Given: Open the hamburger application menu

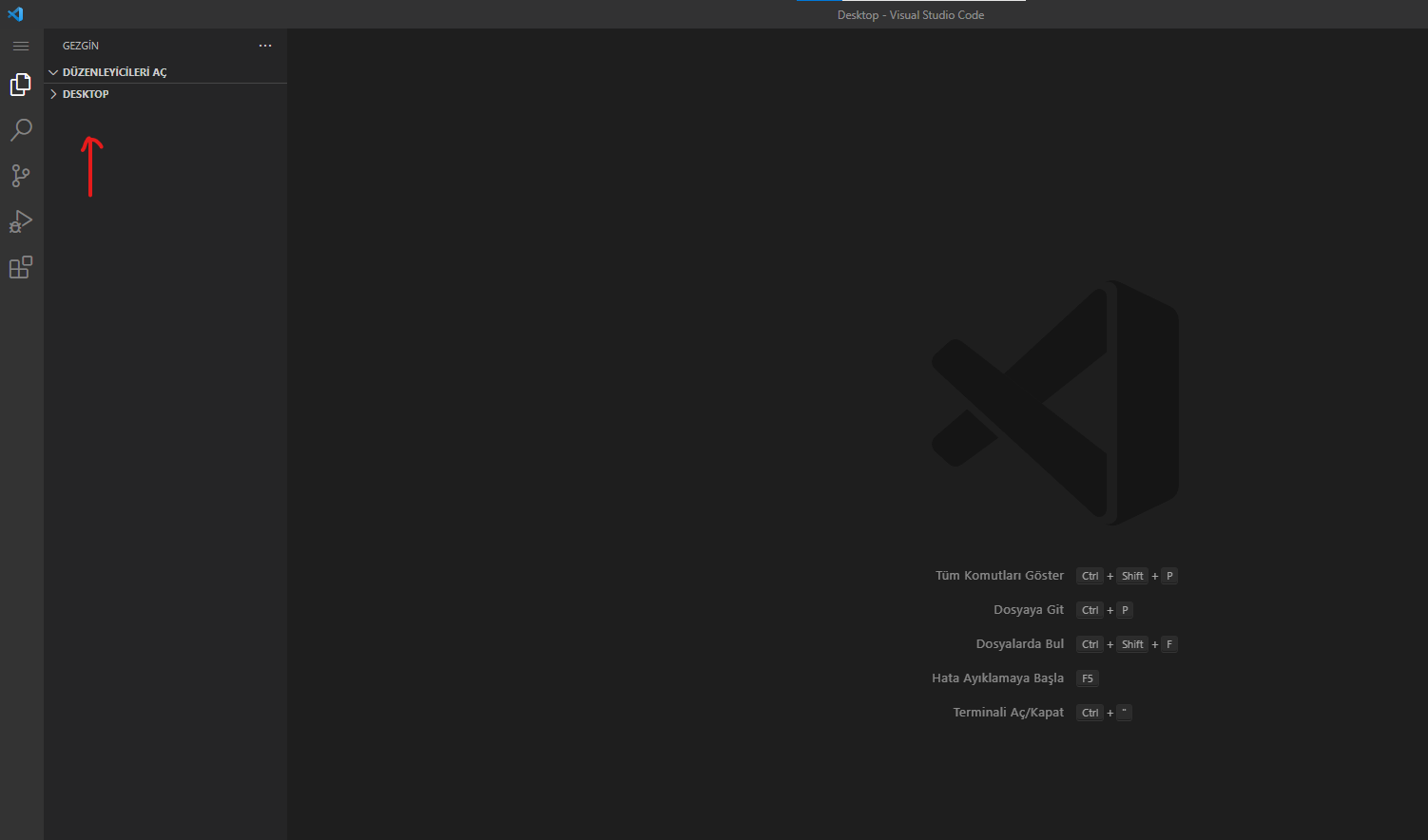Looking at the screenshot, I should click(x=21, y=46).
